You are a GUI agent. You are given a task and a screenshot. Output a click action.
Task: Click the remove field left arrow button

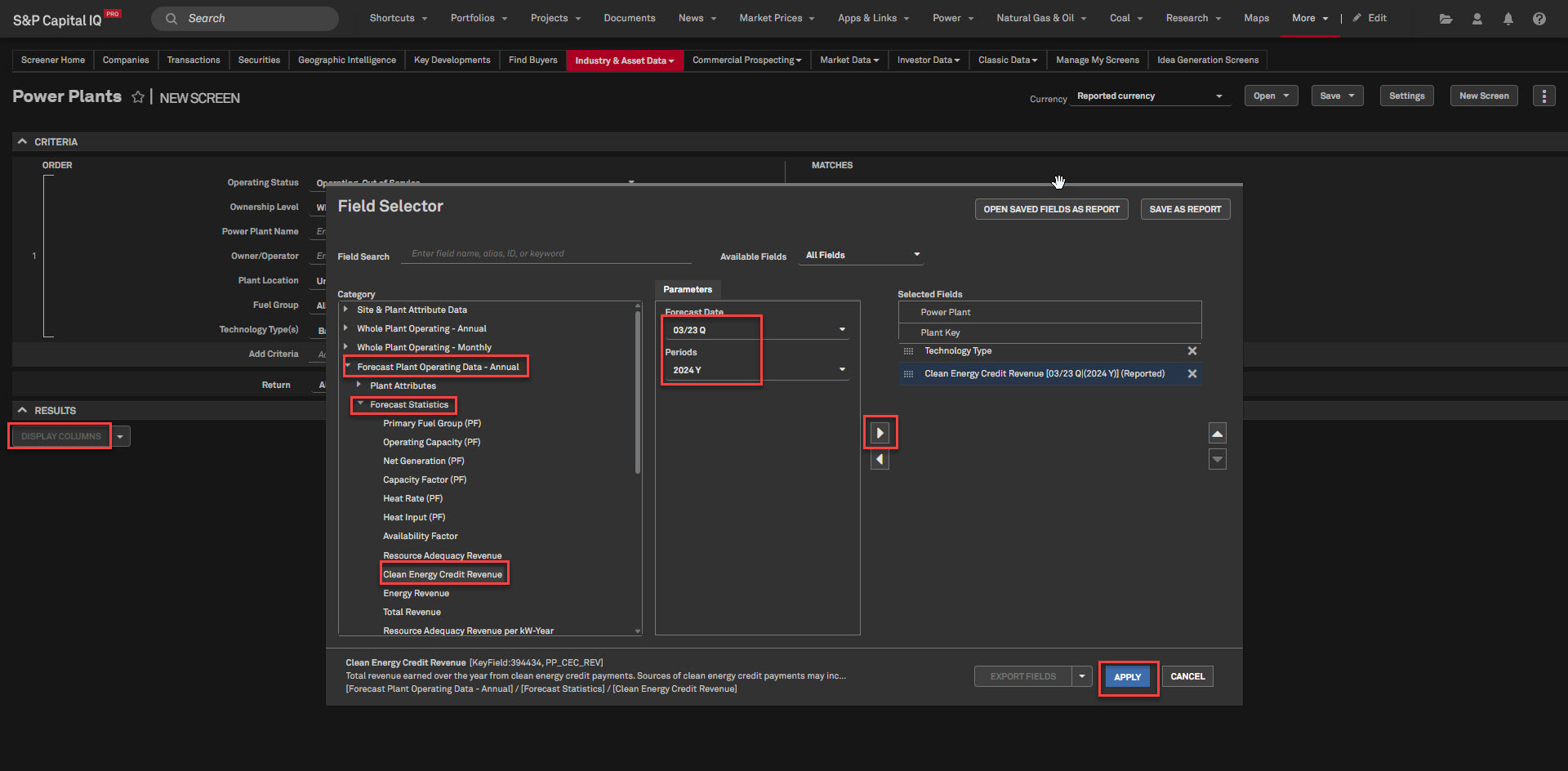(880, 460)
